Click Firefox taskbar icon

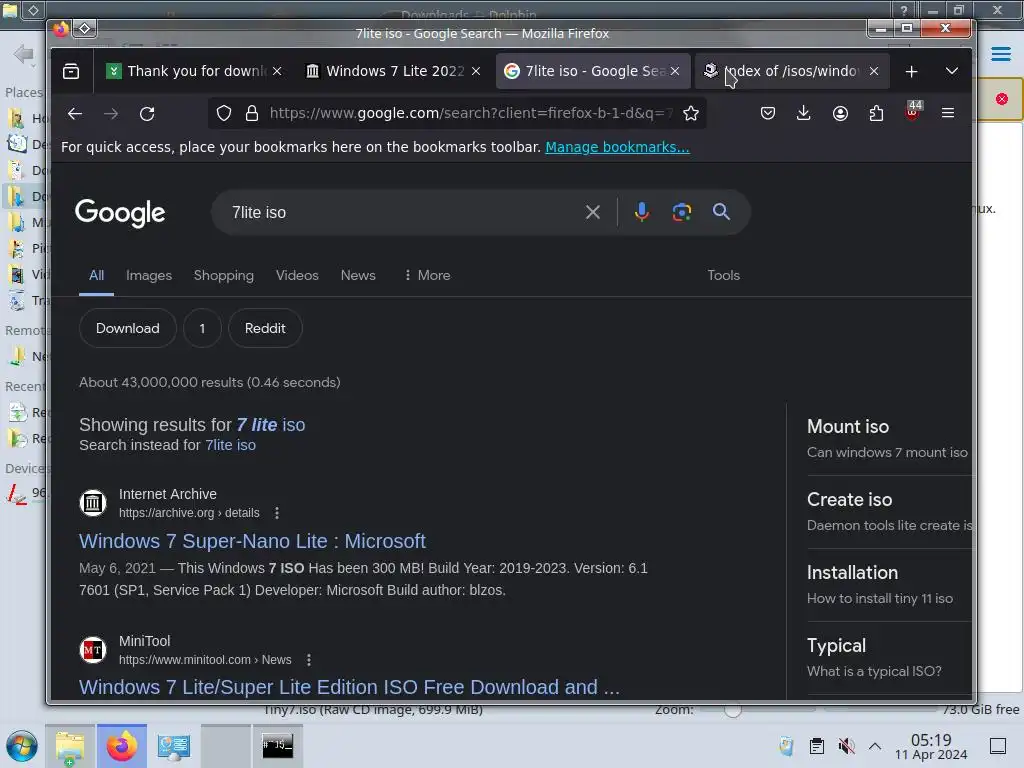pos(121,746)
